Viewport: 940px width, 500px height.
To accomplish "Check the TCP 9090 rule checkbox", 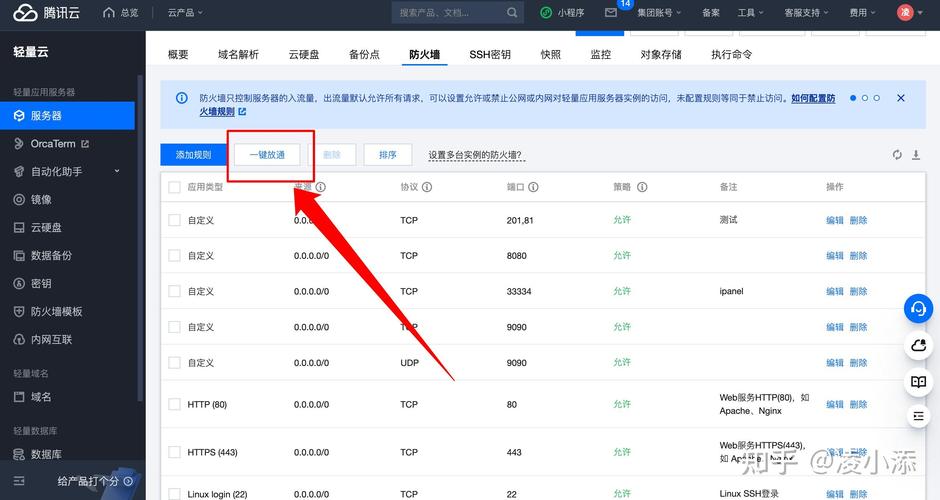I will coord(174,327).
